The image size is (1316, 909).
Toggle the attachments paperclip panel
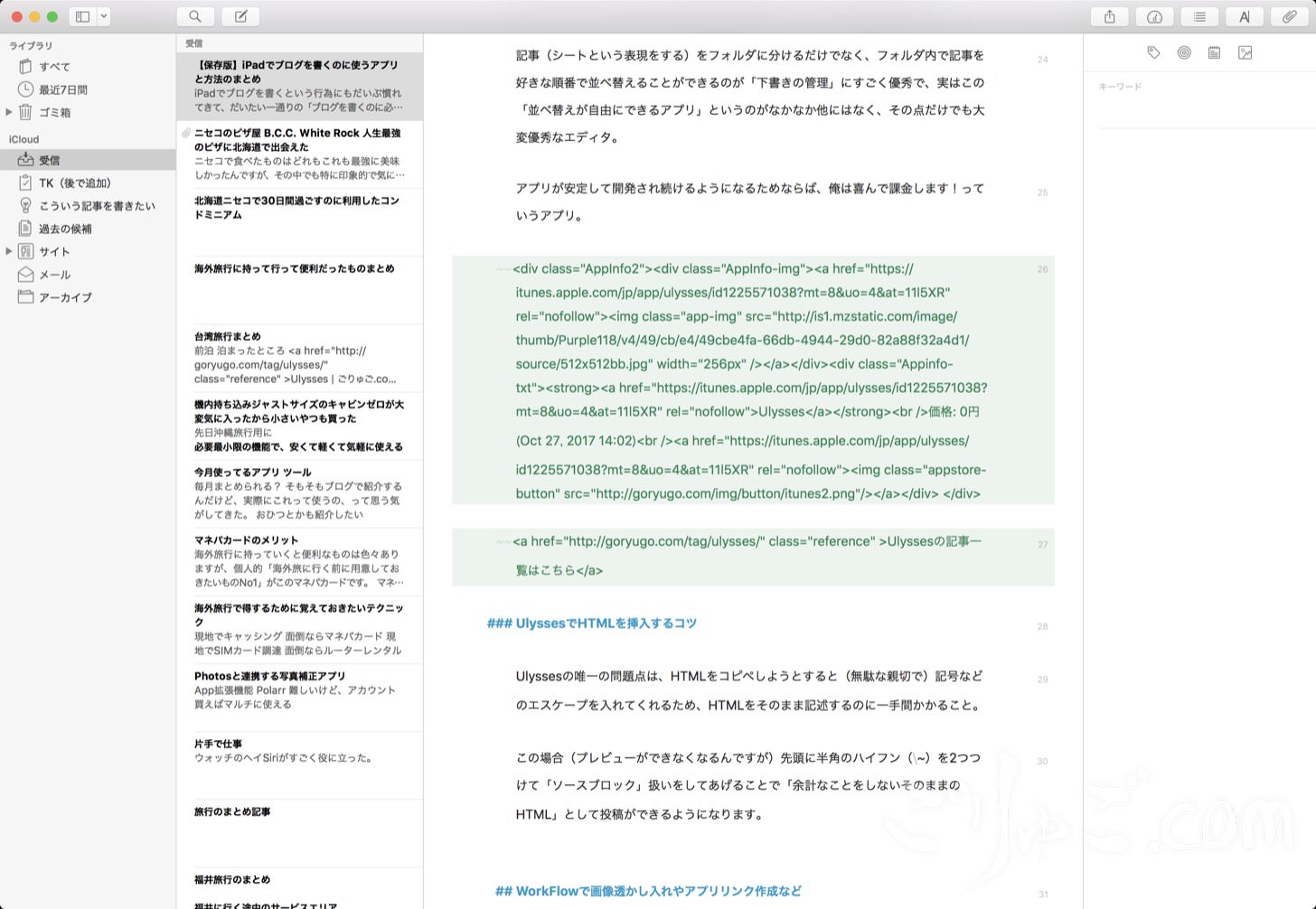pos(1290,16)
